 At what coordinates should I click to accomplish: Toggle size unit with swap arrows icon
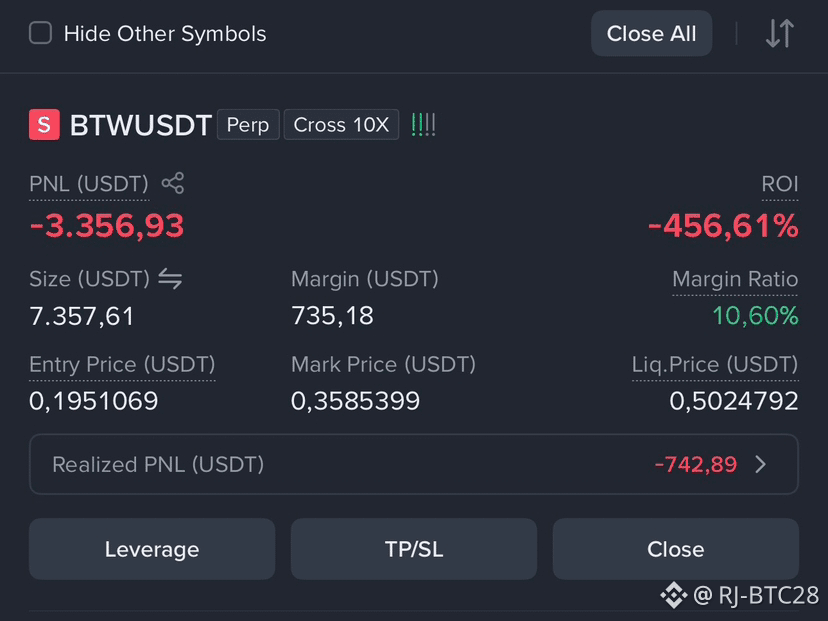coord(170,278)
